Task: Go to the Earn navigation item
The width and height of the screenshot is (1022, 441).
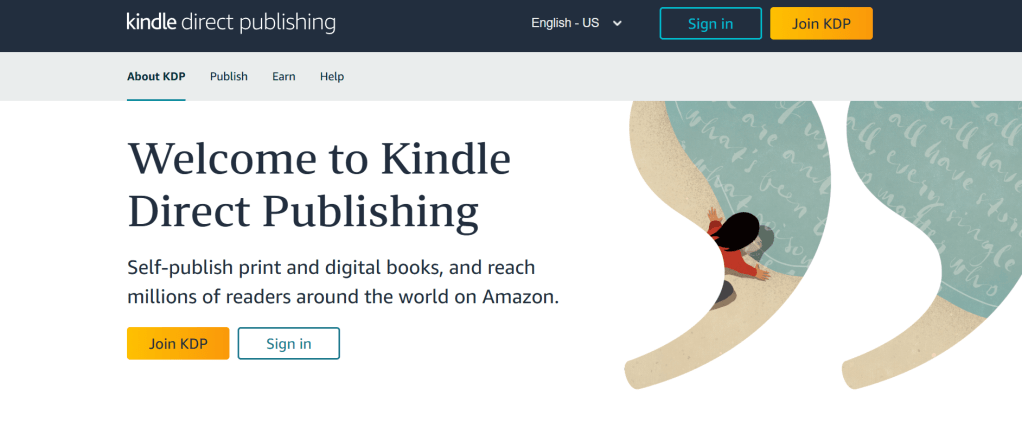Action: 284,76
